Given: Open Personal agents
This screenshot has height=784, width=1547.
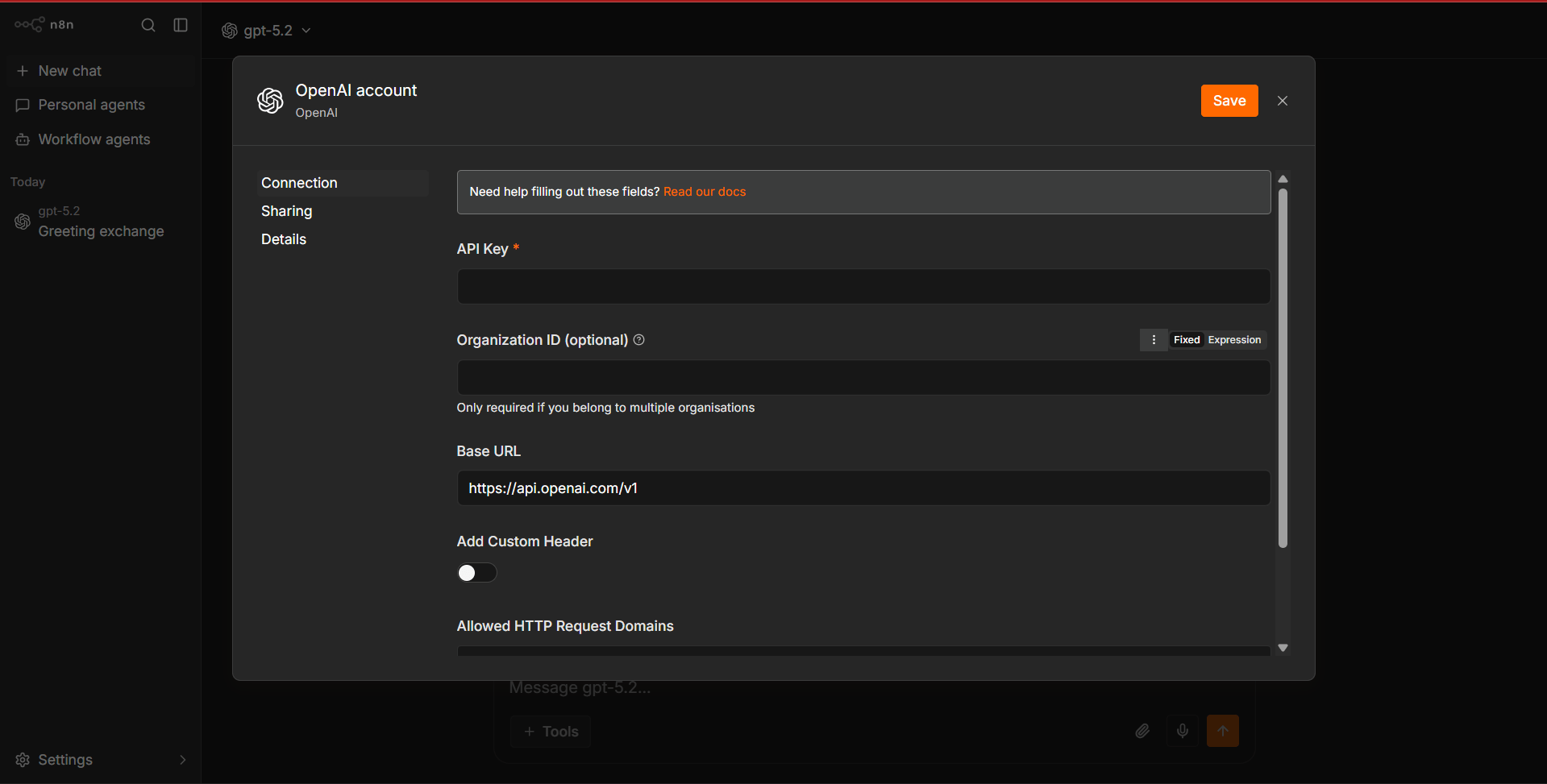Looking at the screenshot, I should [99, 105].
